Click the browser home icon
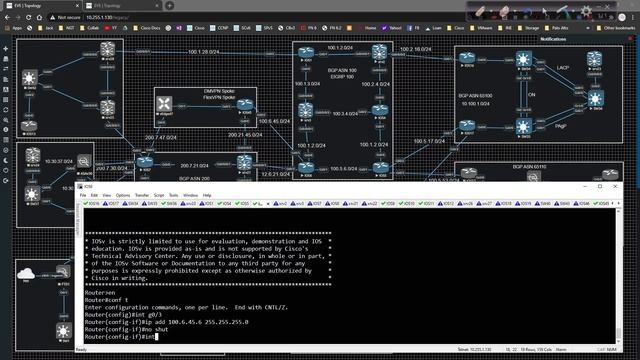Screen dimensions: 640x360 coord(39,18)
